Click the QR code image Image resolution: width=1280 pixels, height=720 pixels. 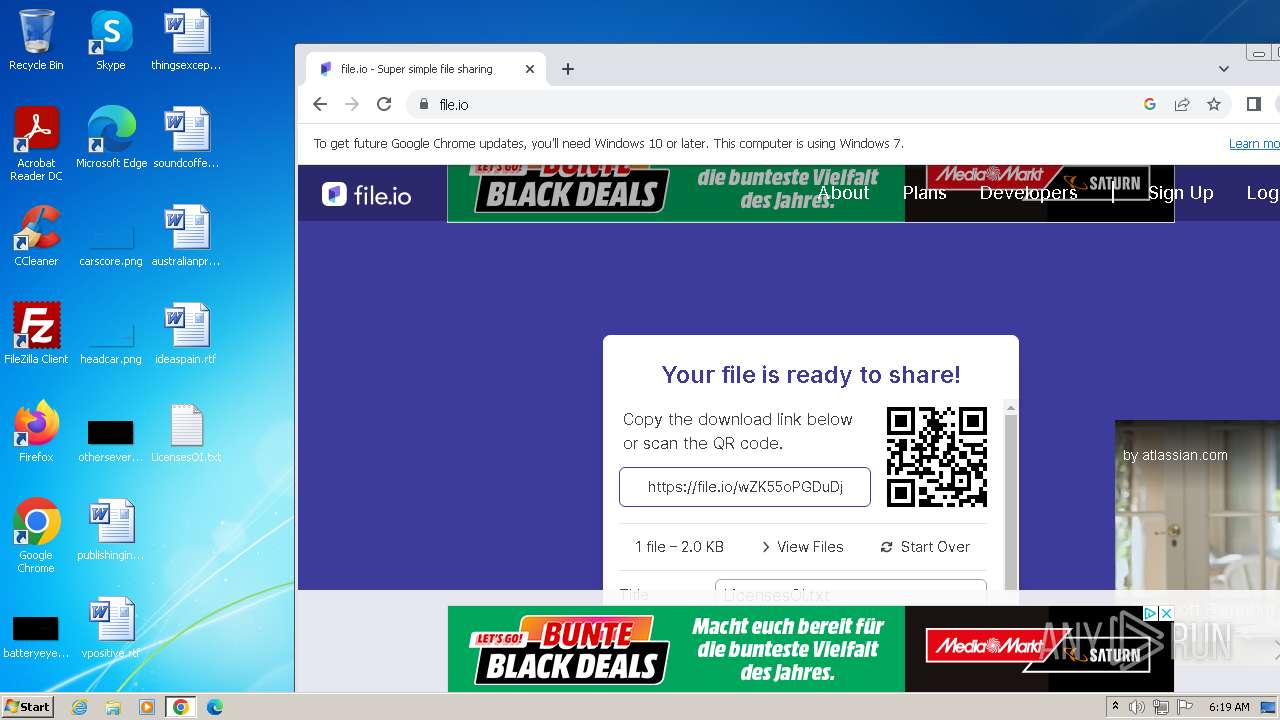click(937, 457)
